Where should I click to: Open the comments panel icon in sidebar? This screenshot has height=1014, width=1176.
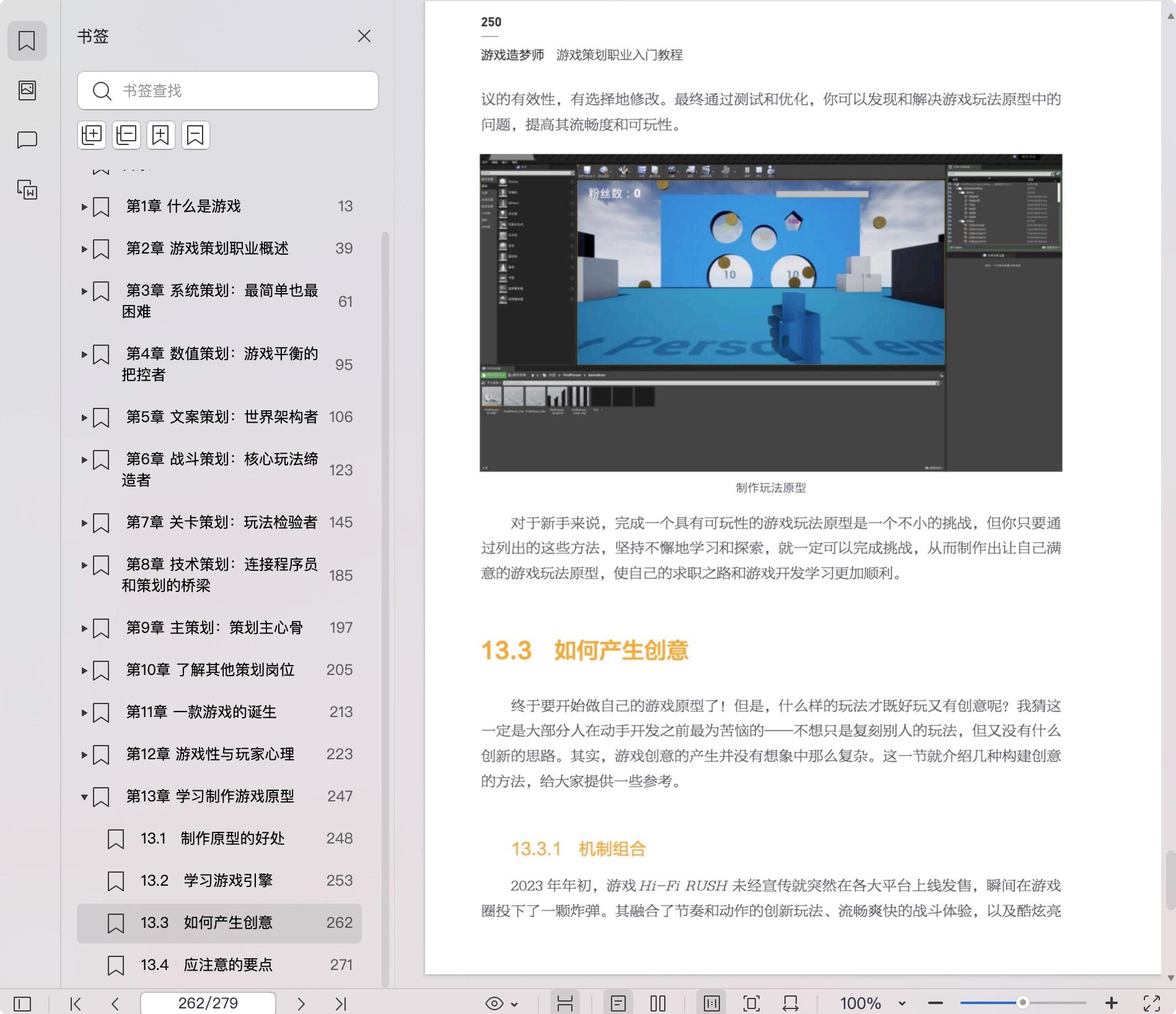point(27,140)
